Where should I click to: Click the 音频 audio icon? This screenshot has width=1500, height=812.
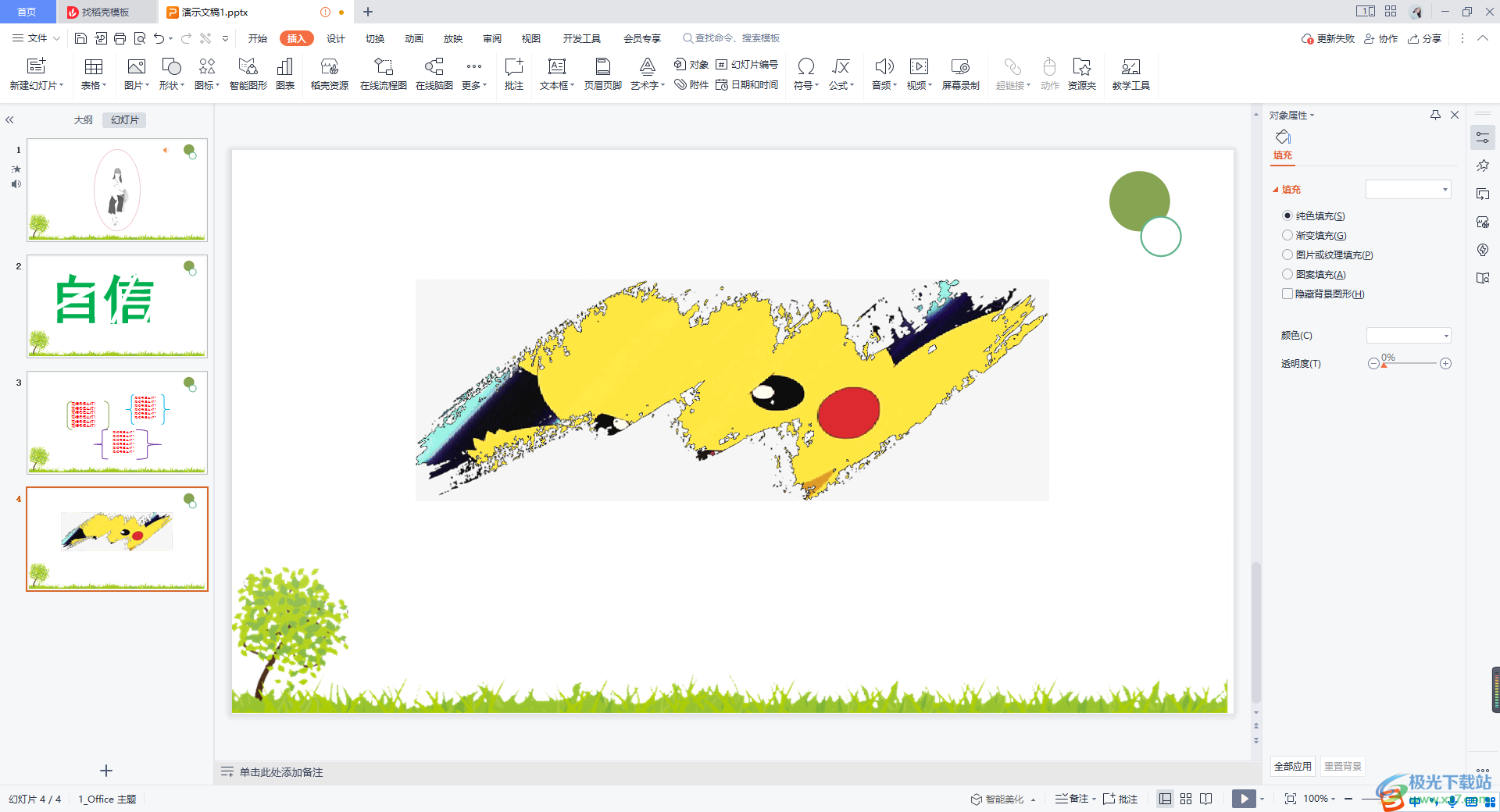click(x=884, y=66)
